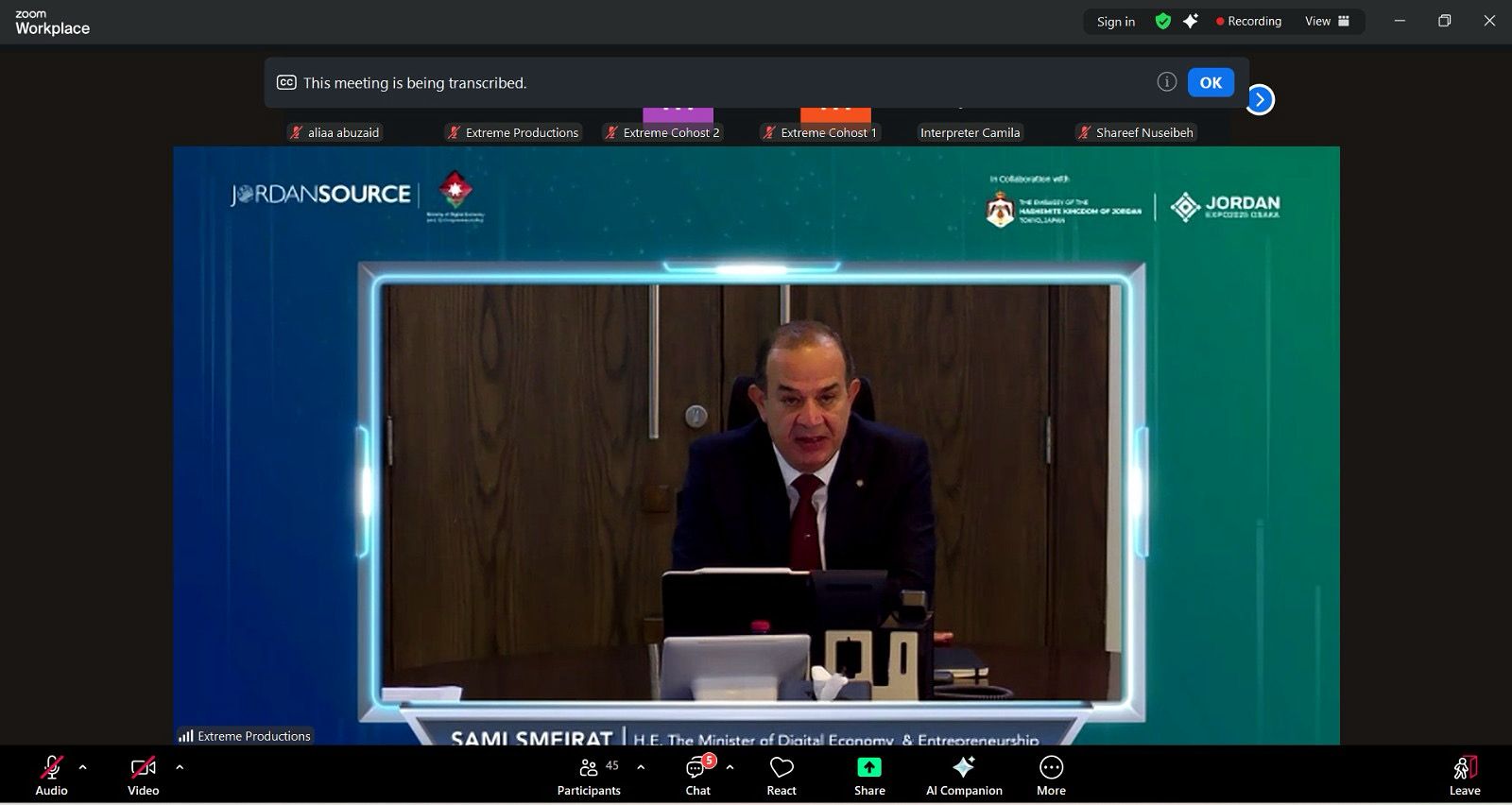This screenshot has width=1512, height=805.
Task: Open video options arrow beside Video
Action: (180, 767)
